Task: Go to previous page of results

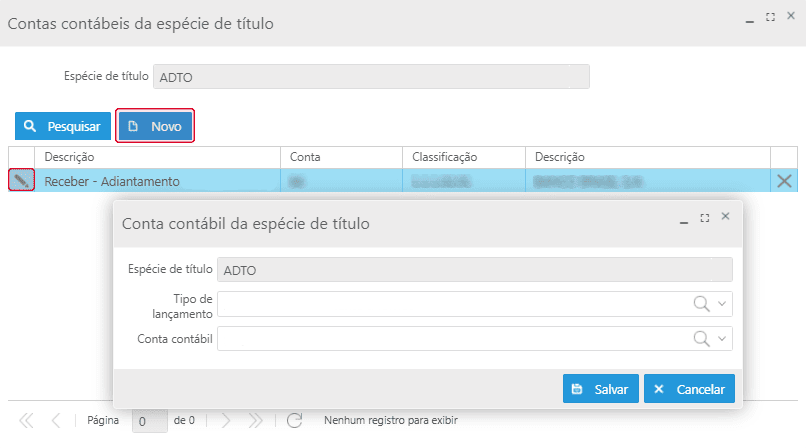Action: 56,421
